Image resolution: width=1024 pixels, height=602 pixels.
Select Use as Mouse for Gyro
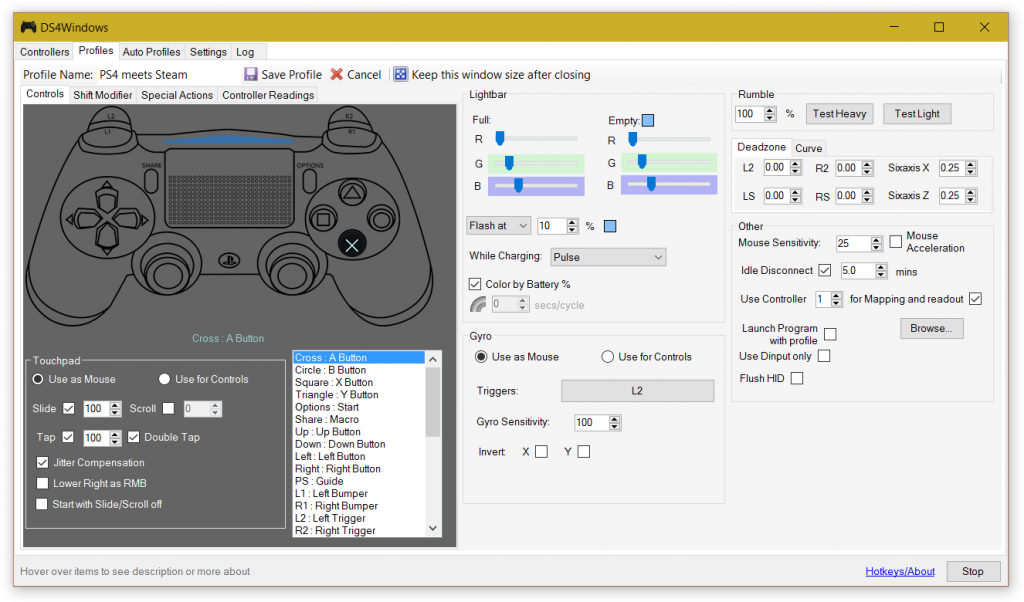point(482,356)
